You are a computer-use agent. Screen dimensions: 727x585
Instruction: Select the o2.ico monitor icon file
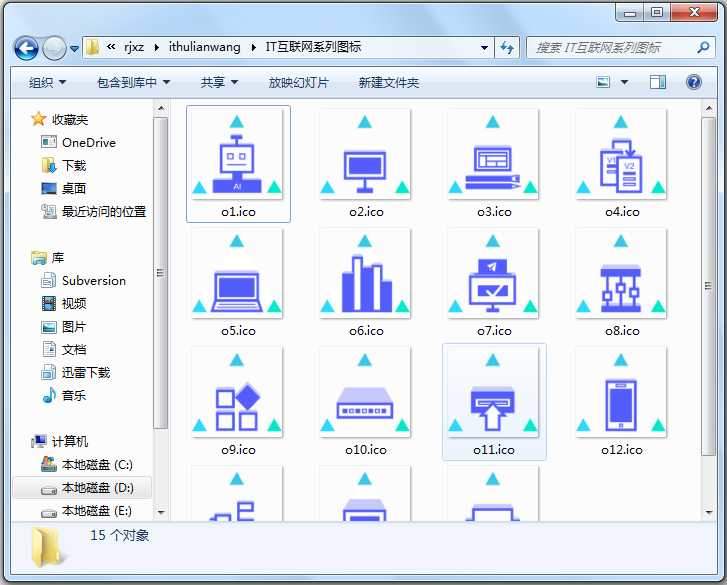click(x=366, y=163)
